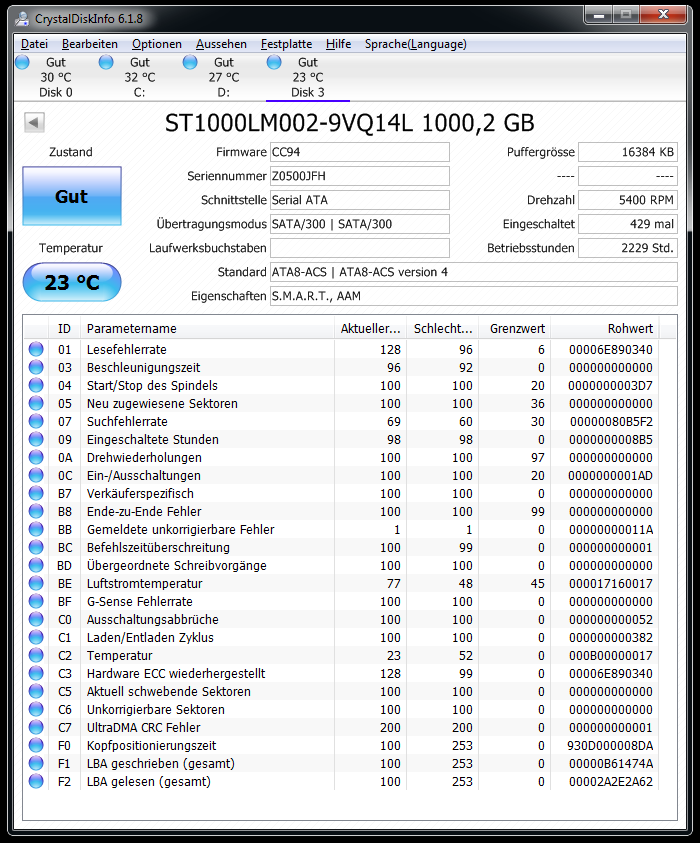Click the blue orb beside Suchfehlerrate
700x843 pixels.
tap(36, 422)
